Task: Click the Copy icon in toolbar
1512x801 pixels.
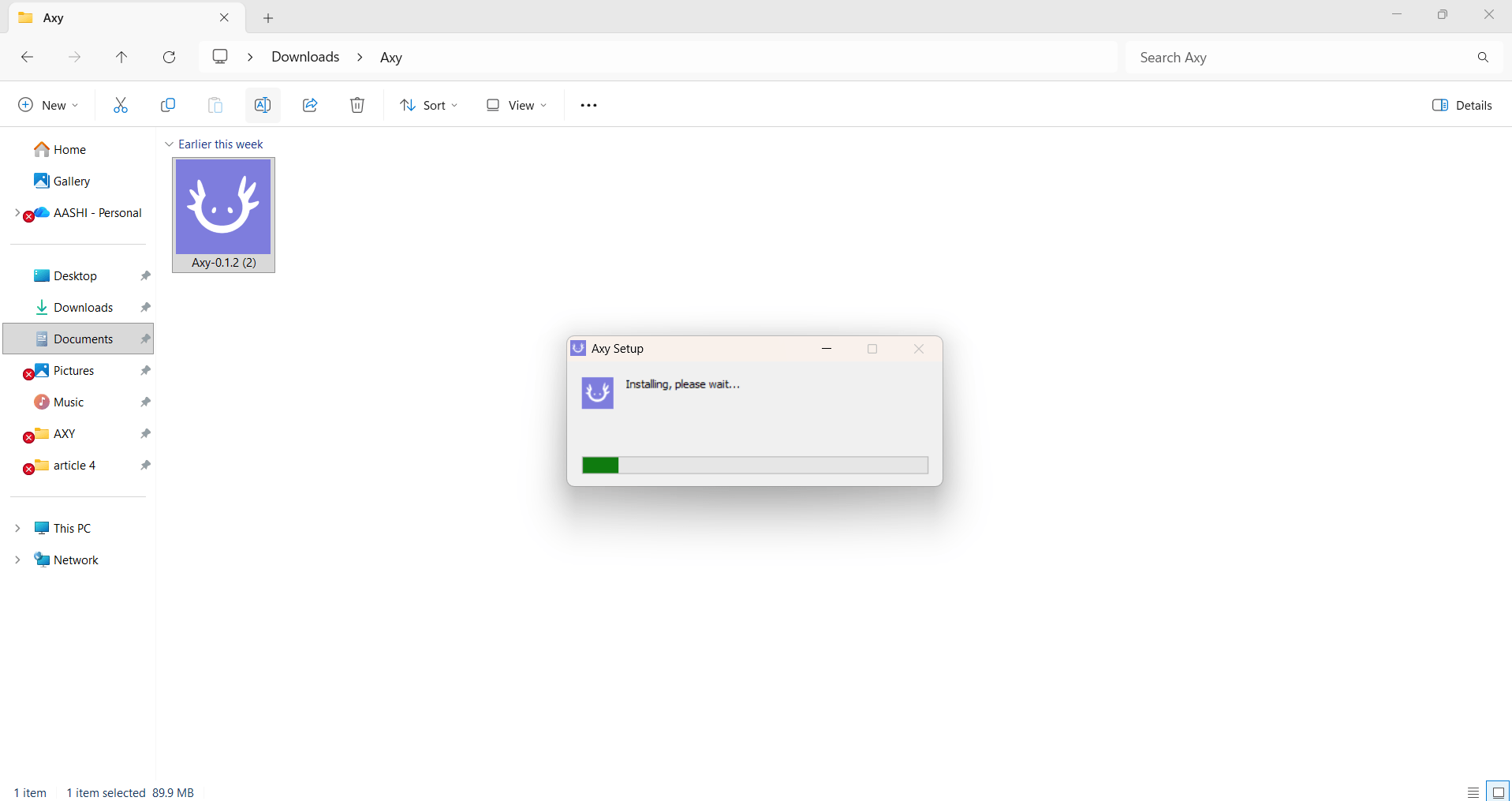Action: 168,105
